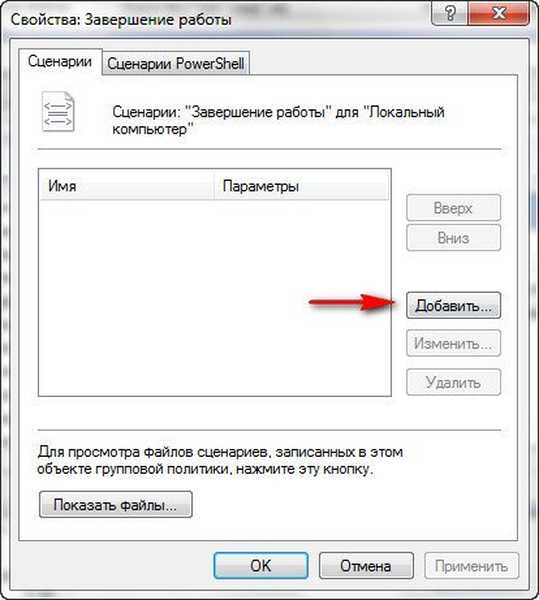Remove the script with Удалить button
Image resolution: width=539 pixels, height=600 pixels.
click(x=453, y=382)
